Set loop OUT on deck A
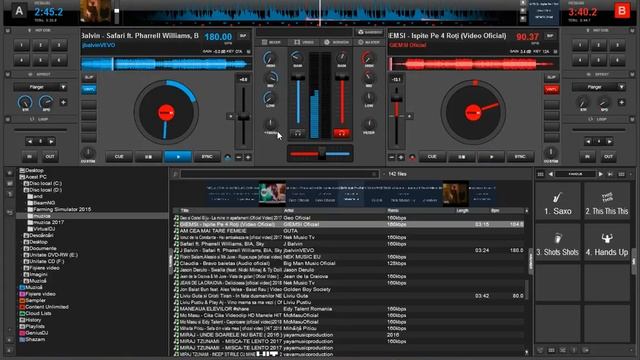640x360 pixels. pos(50,156)
